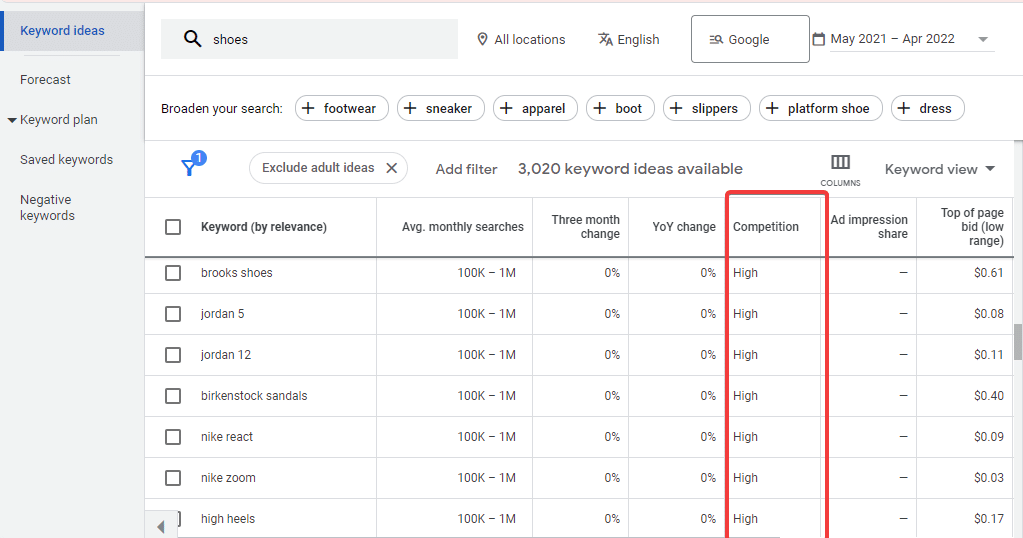Screen dimensions: 1023x538
Task: Select the birkenstock sandals checkbox
Action: click(x=173, y=396)
